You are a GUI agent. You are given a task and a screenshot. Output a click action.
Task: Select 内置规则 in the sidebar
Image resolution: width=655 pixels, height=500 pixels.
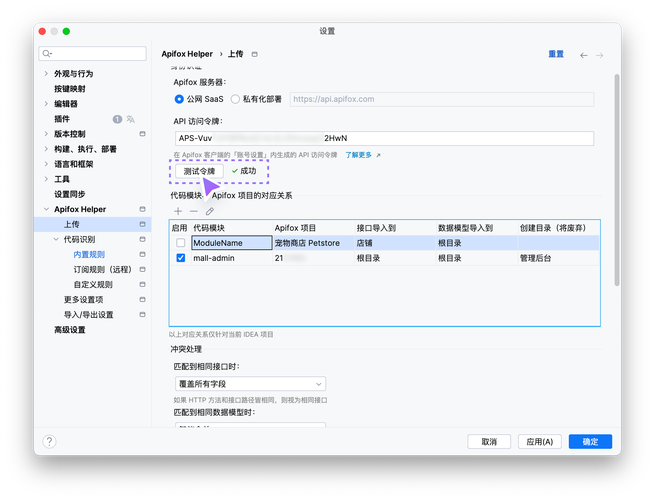coord(89,254)
